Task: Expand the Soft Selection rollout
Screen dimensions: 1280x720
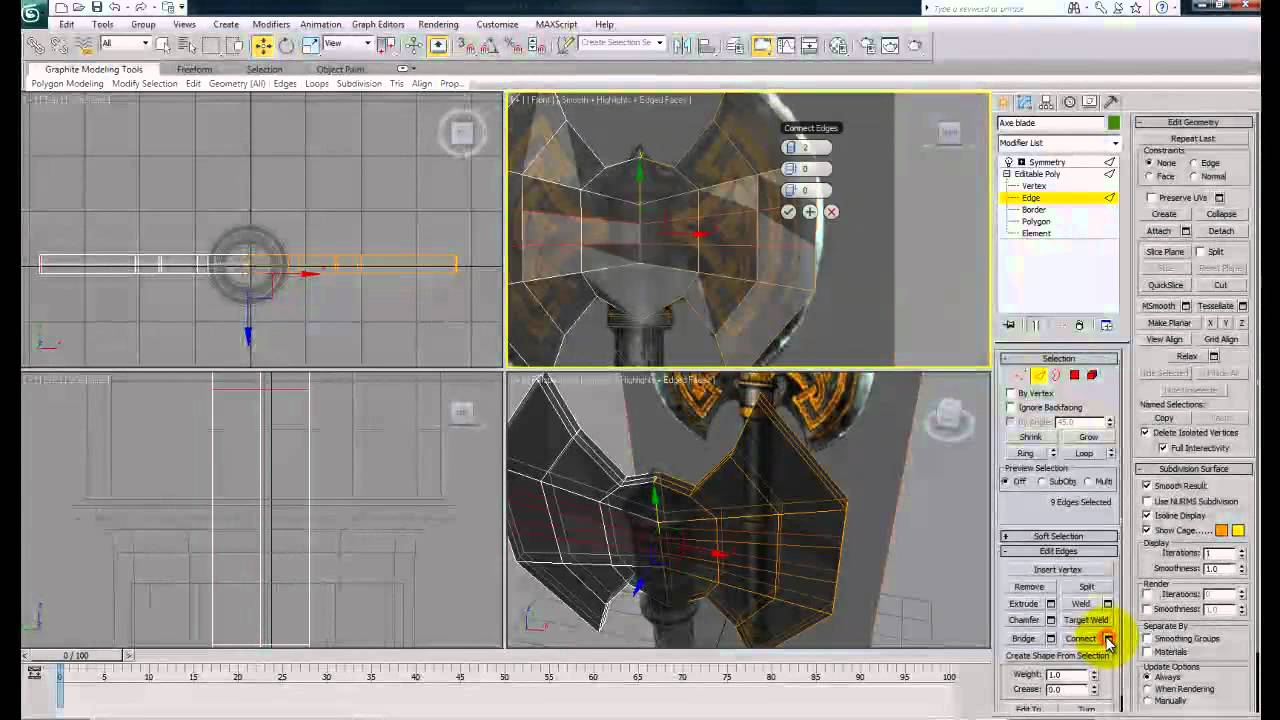Action: [x=1058, y=536]
